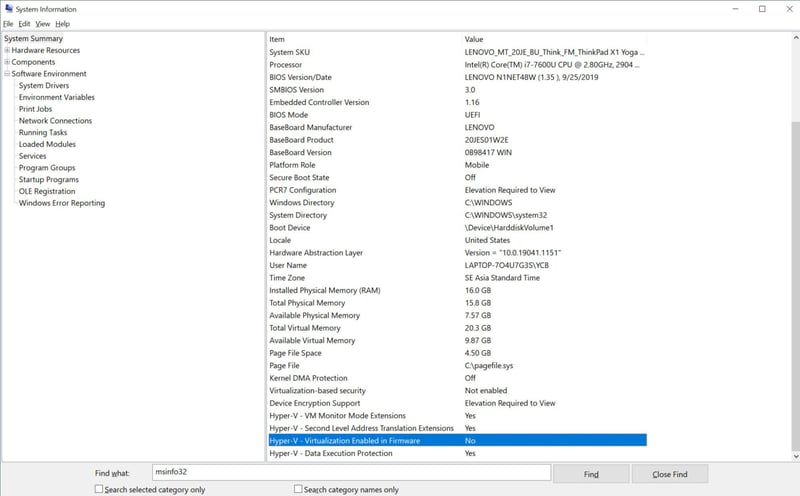Viewport: 800px width, 496px height.
Task: Open Windows Error Reporting category
Action: pyautogui.click(x=61, y=203)
